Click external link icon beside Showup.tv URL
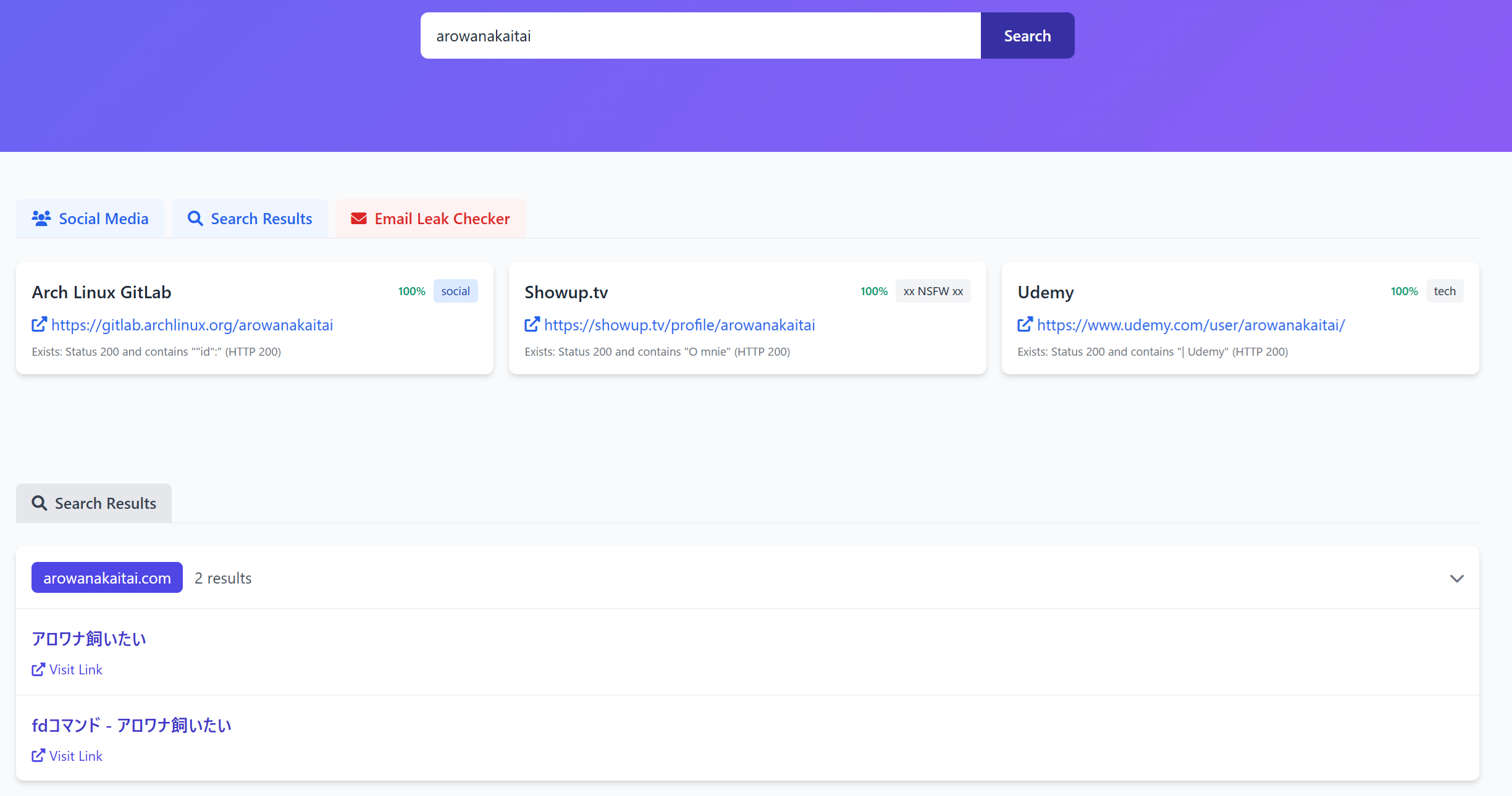1512x796 pixels. 532,324
